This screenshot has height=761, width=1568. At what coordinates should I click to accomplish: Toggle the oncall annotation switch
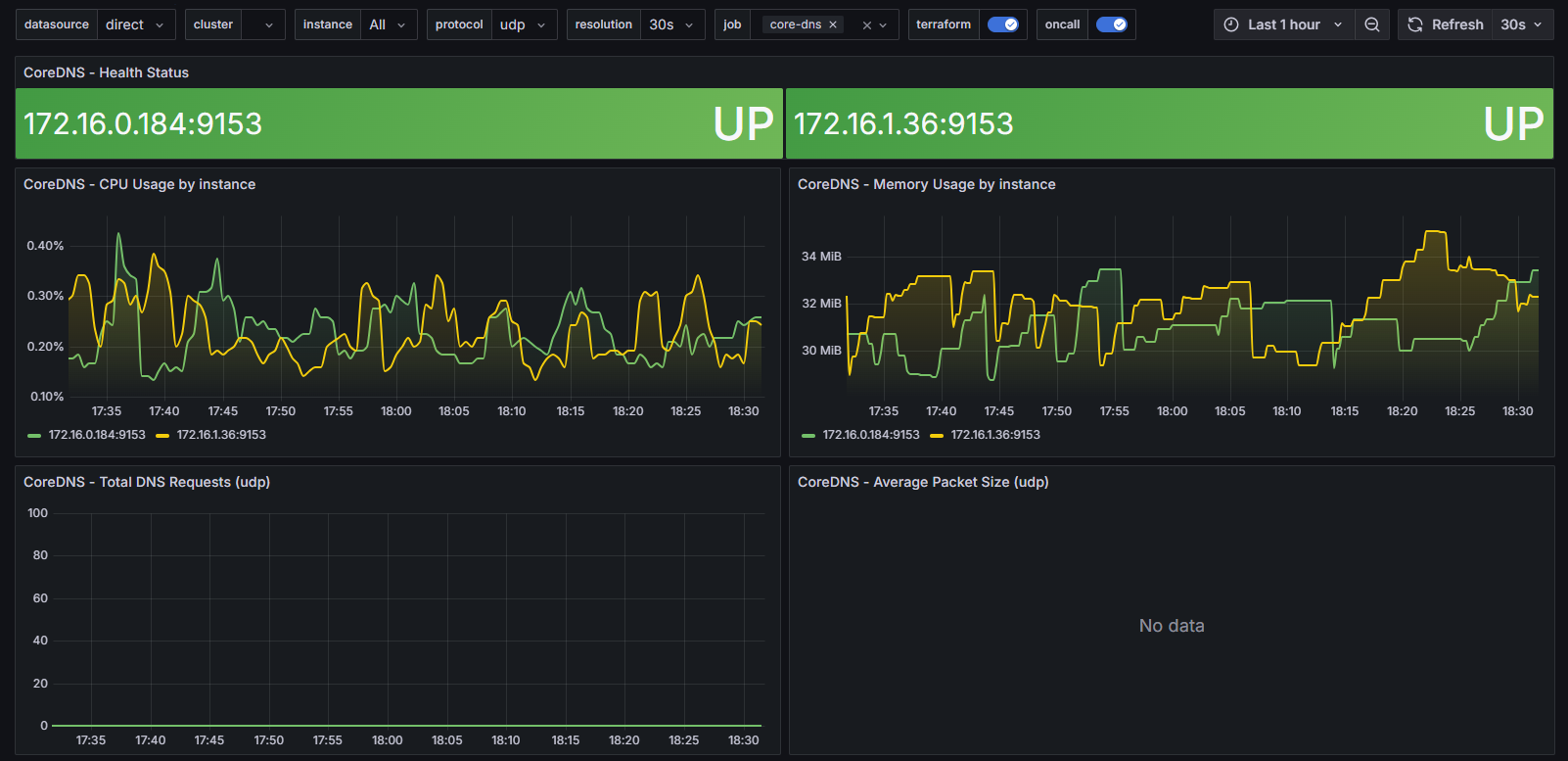coord(1111,24)
